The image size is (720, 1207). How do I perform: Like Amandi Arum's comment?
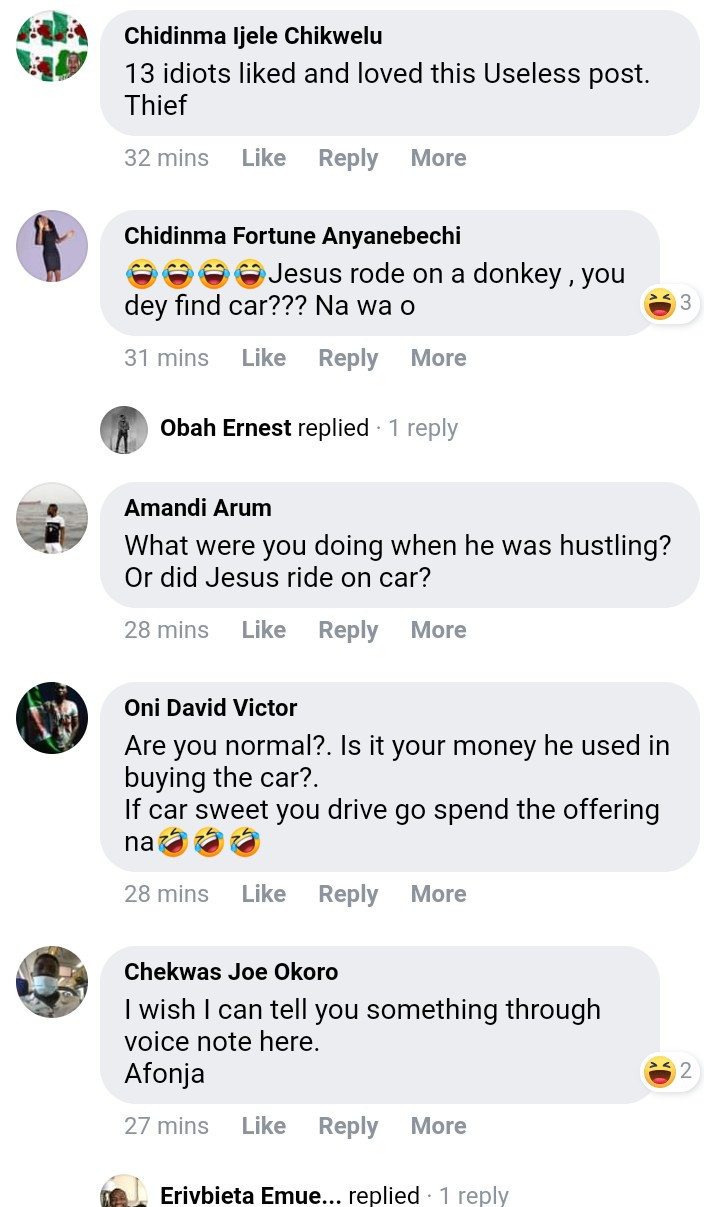pos(263,630)
